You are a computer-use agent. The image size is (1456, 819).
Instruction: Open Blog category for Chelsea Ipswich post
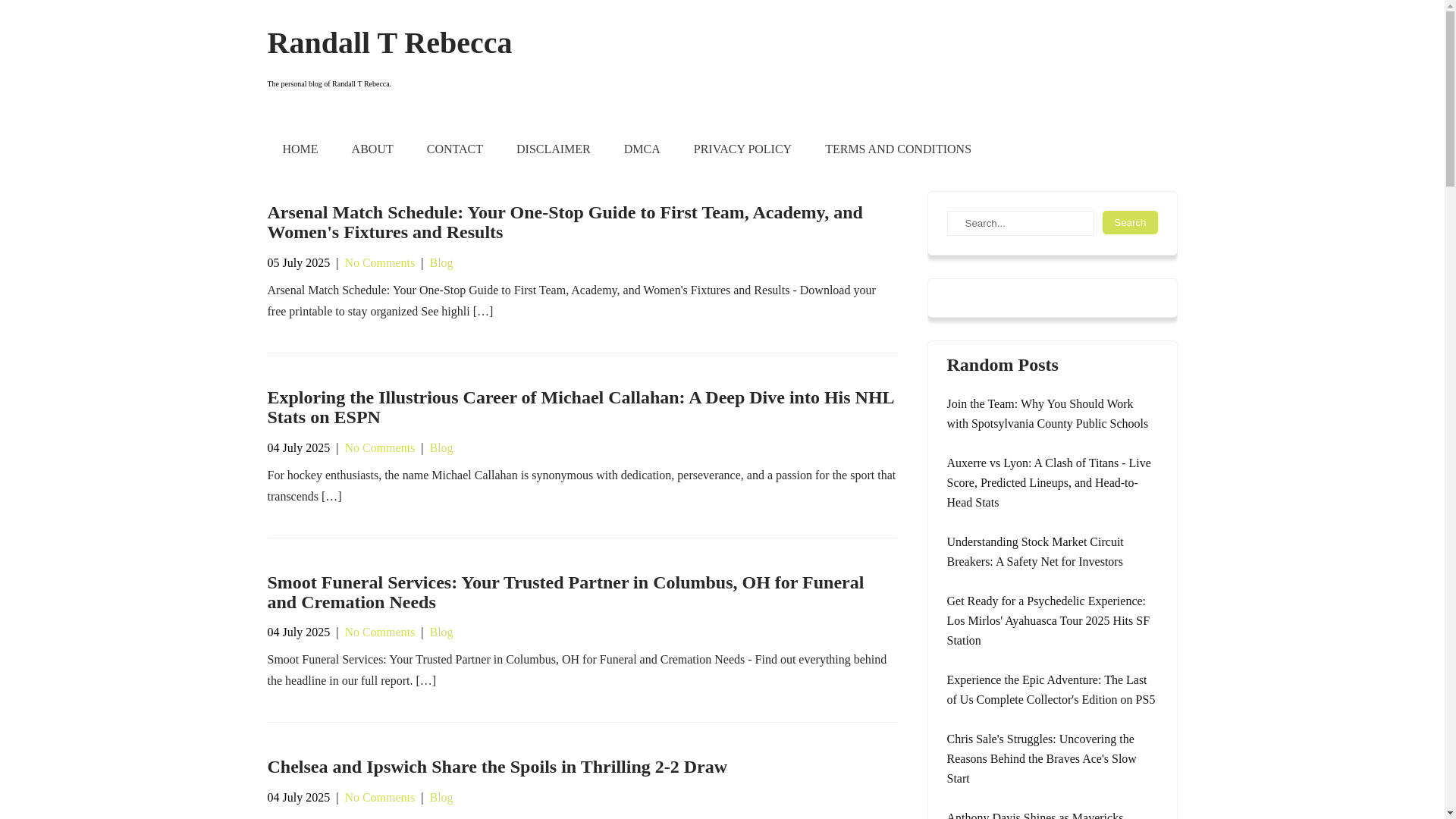click(441, 797)
